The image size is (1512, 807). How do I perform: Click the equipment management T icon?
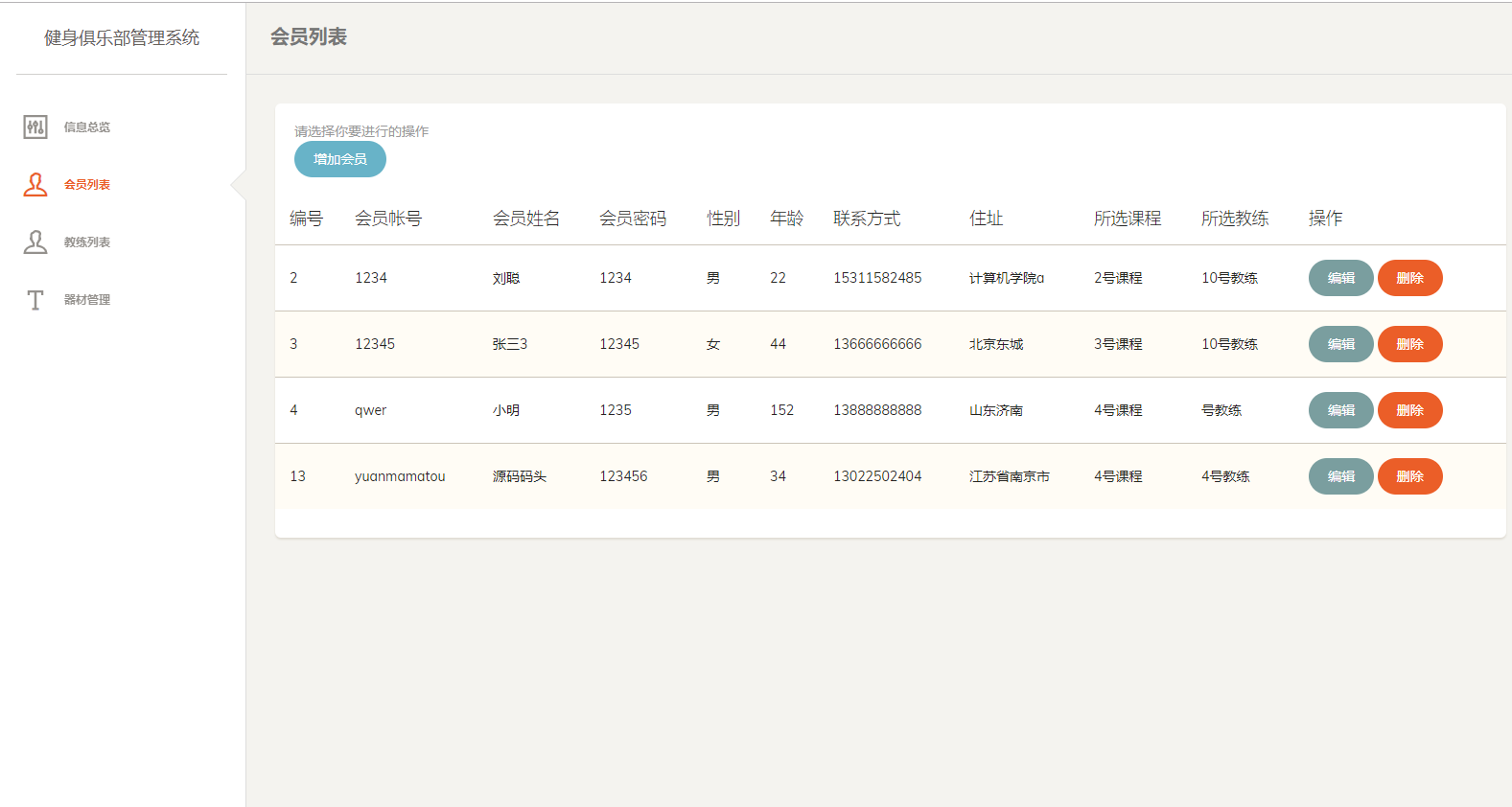[x=35, y=300]
